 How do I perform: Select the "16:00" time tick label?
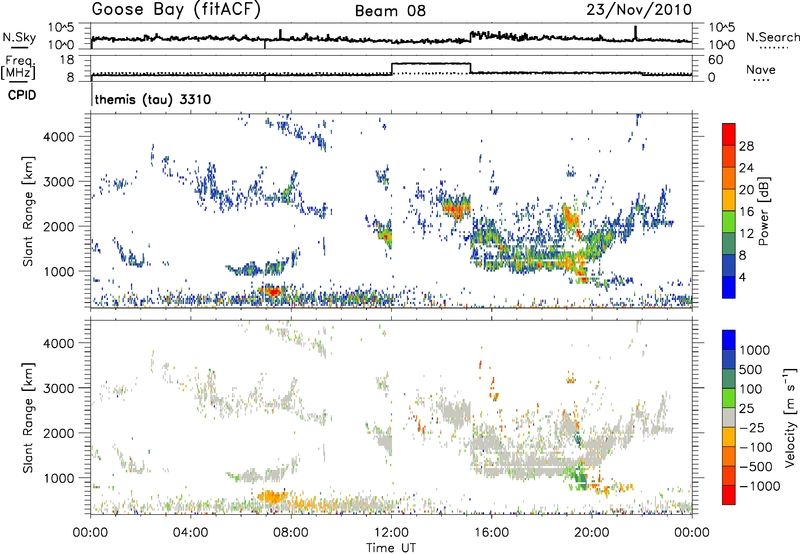tap(491, 533)
